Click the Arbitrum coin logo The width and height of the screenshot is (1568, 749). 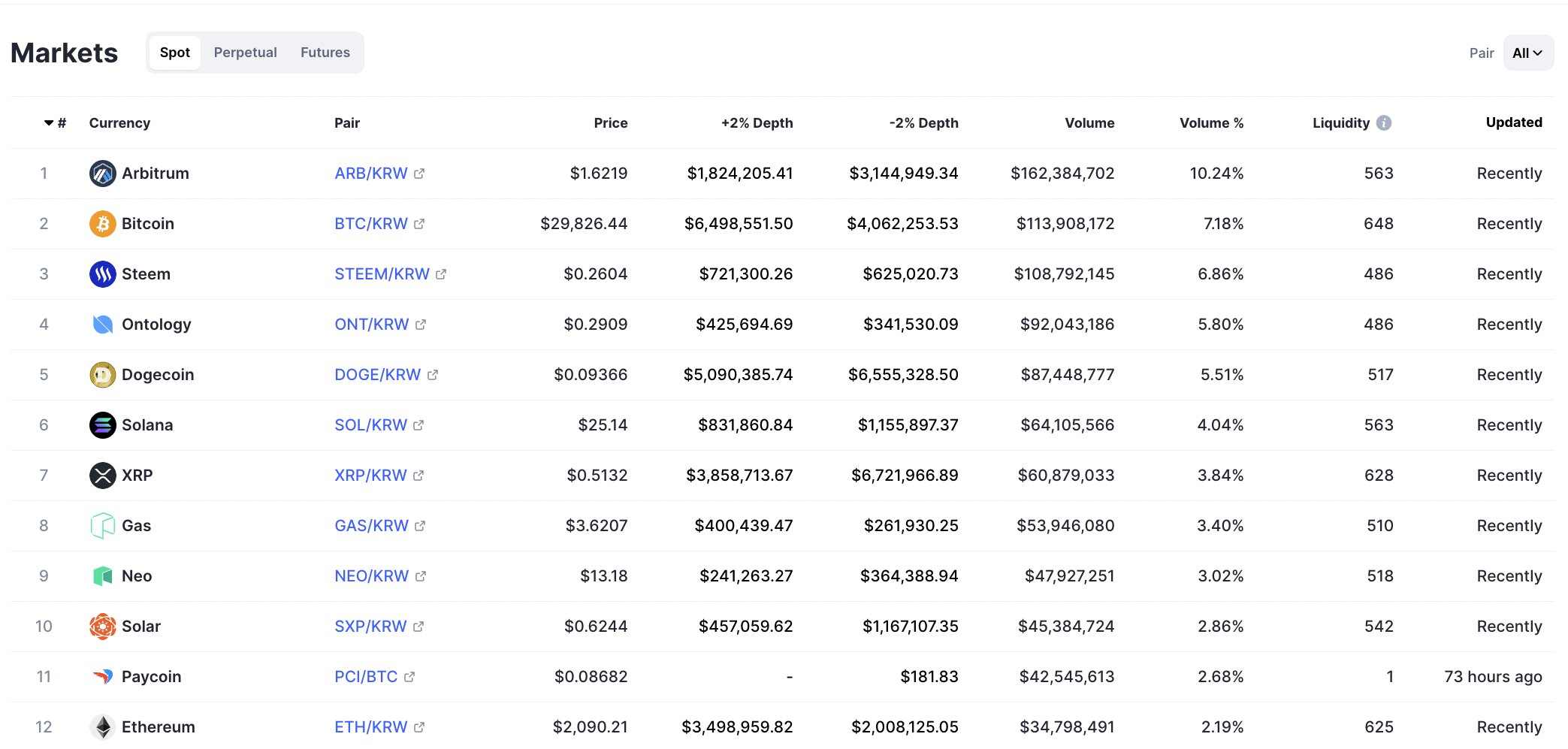[102, 174]
